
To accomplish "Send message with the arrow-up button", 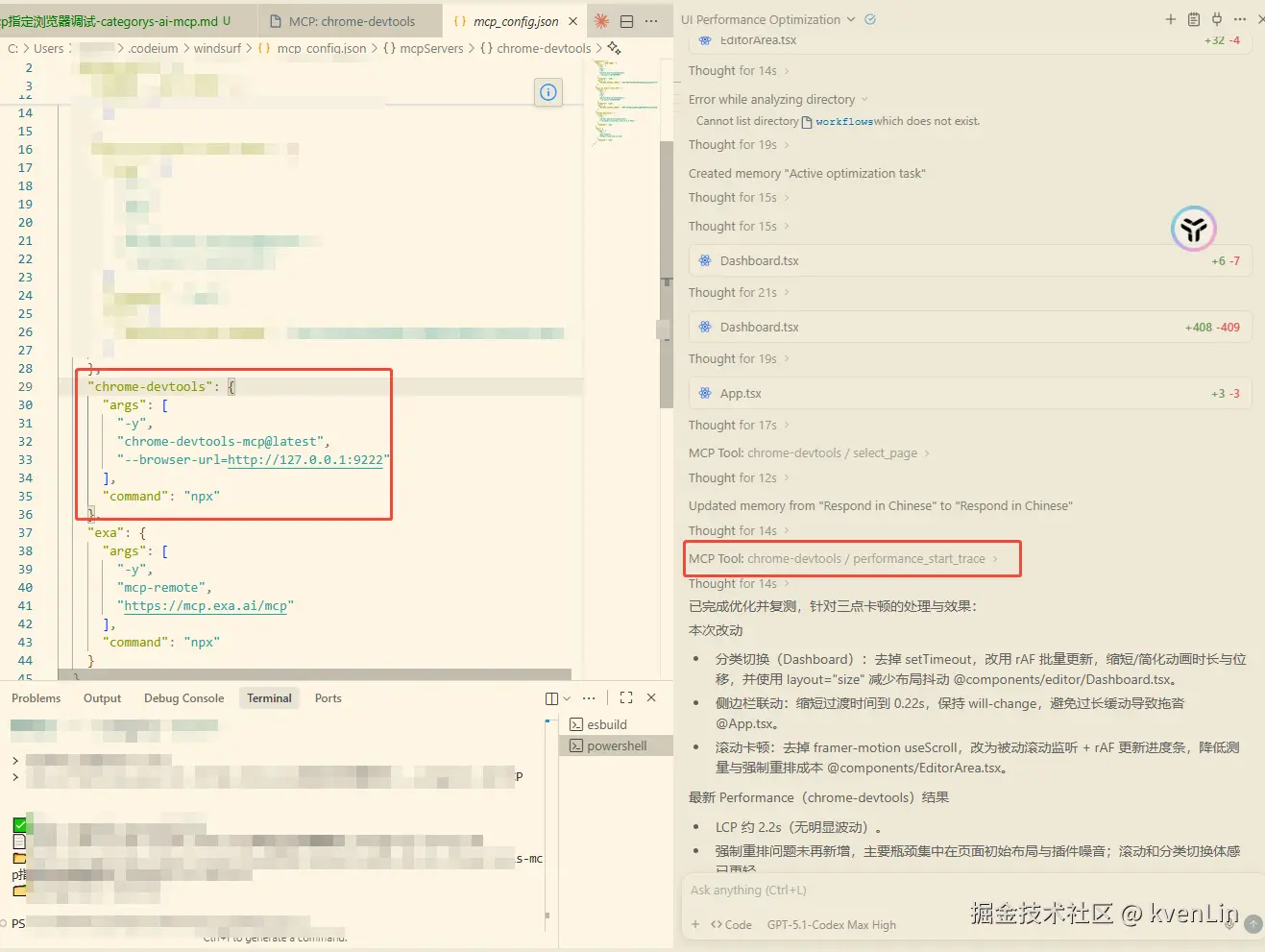I will 1253,924.
